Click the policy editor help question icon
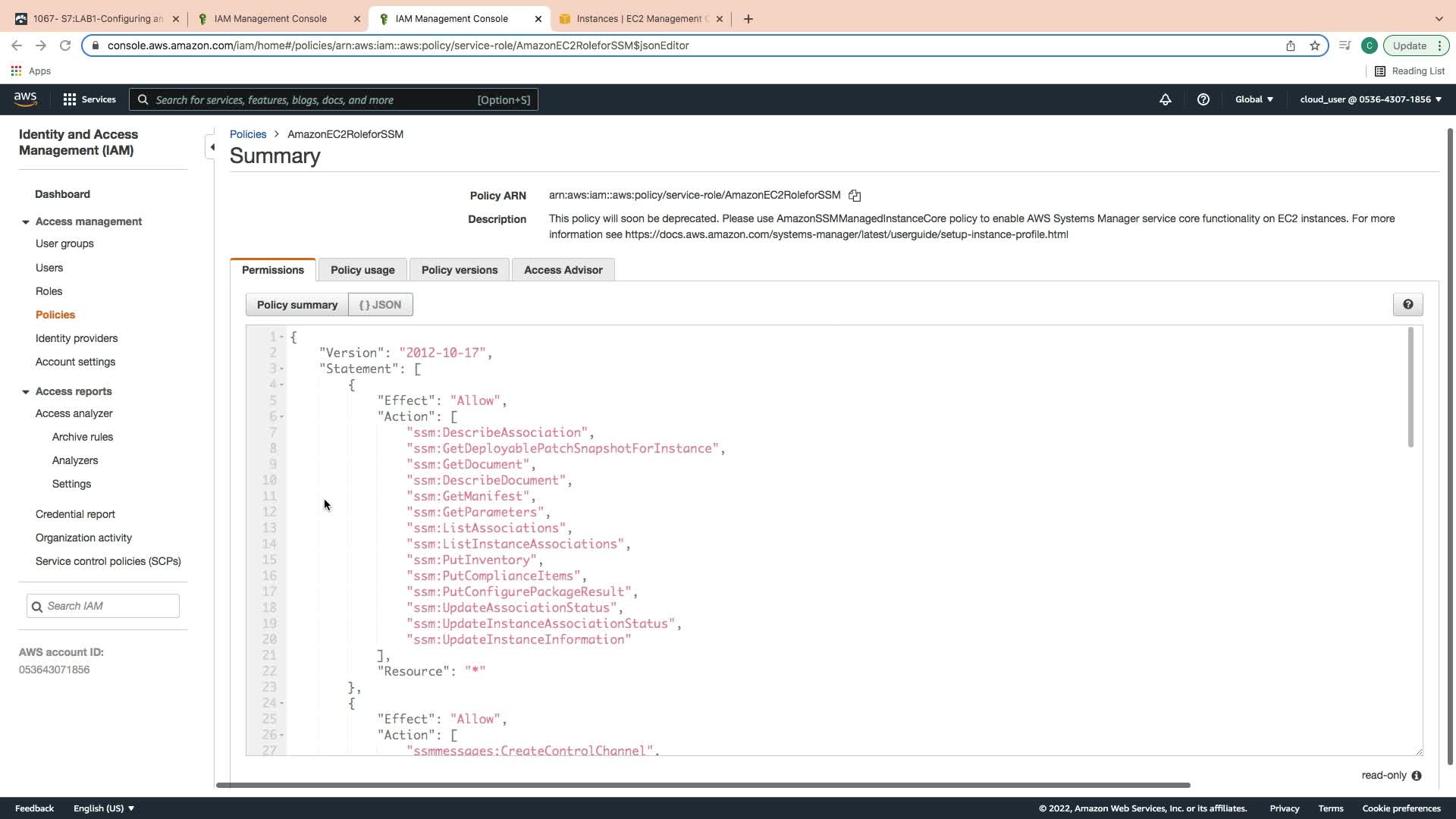 pyautogui.click(x=1407, y=304)
